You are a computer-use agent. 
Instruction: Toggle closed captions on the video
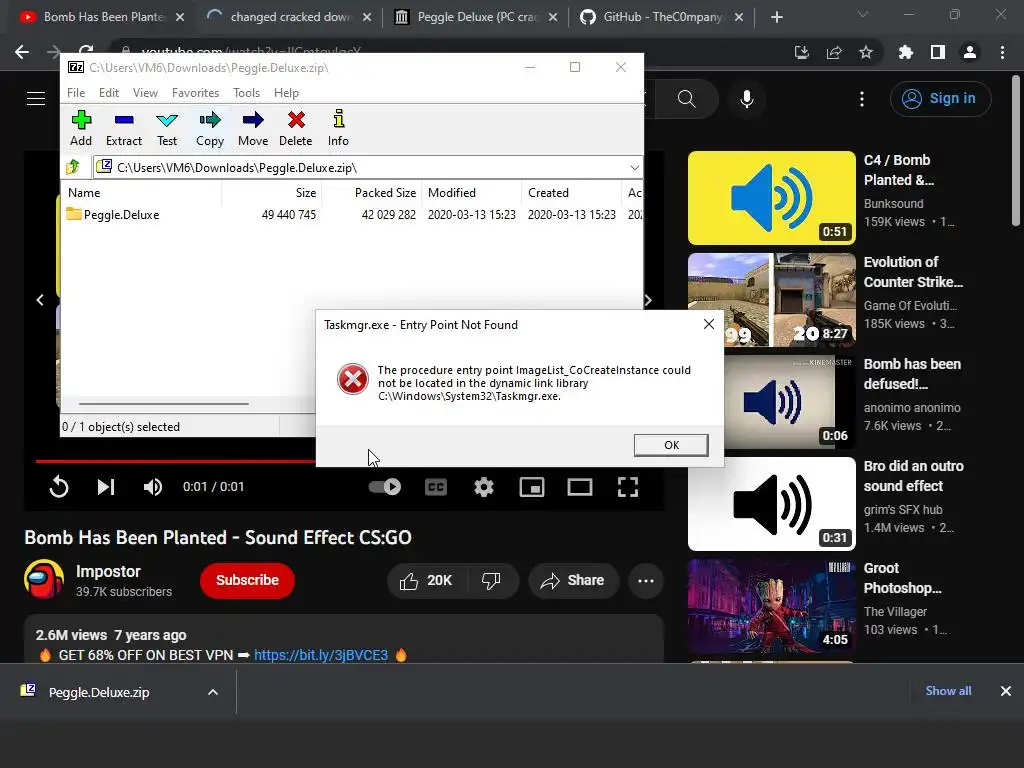pyautogui.click(x=436, y=487)
